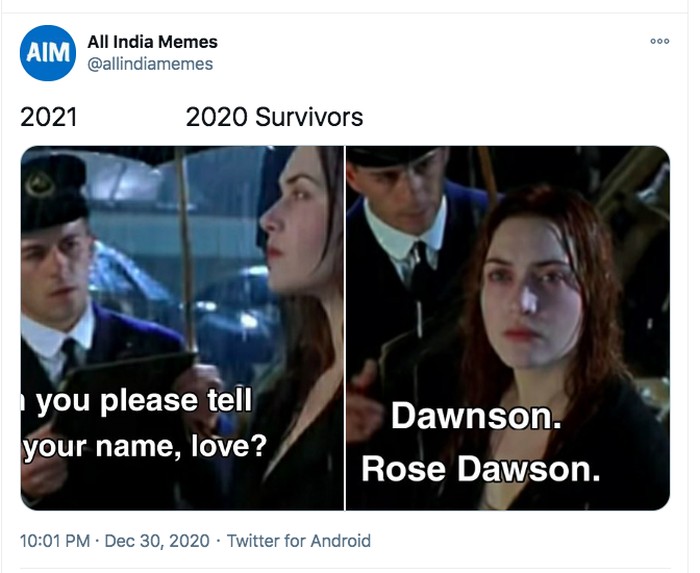Click the officer's cap in left image
Image resolution: width=700 pixels, height=573 pixels.
pos(54,192)
